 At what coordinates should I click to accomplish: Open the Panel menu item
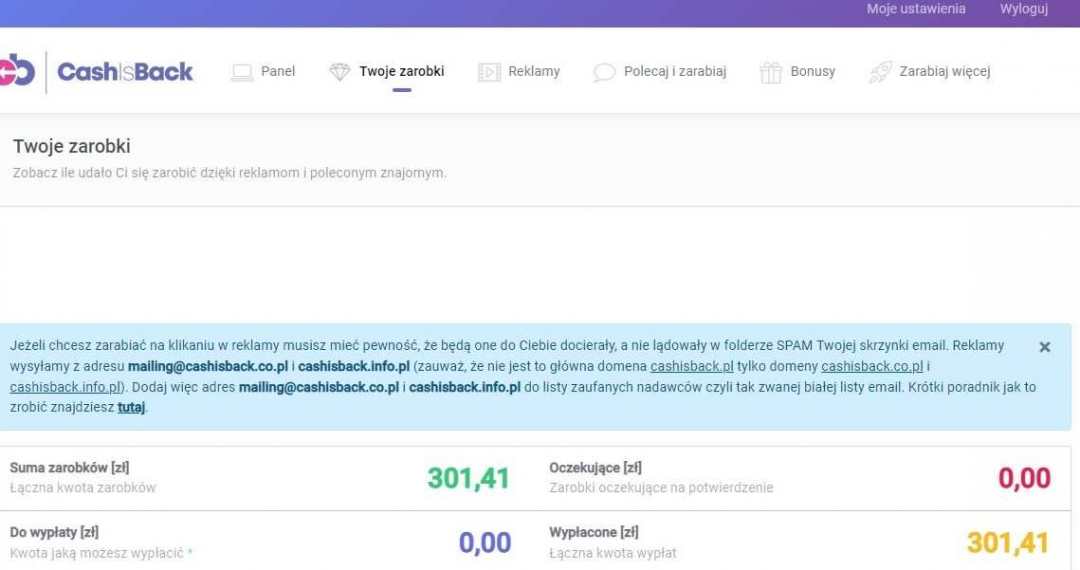pos(278,72)
